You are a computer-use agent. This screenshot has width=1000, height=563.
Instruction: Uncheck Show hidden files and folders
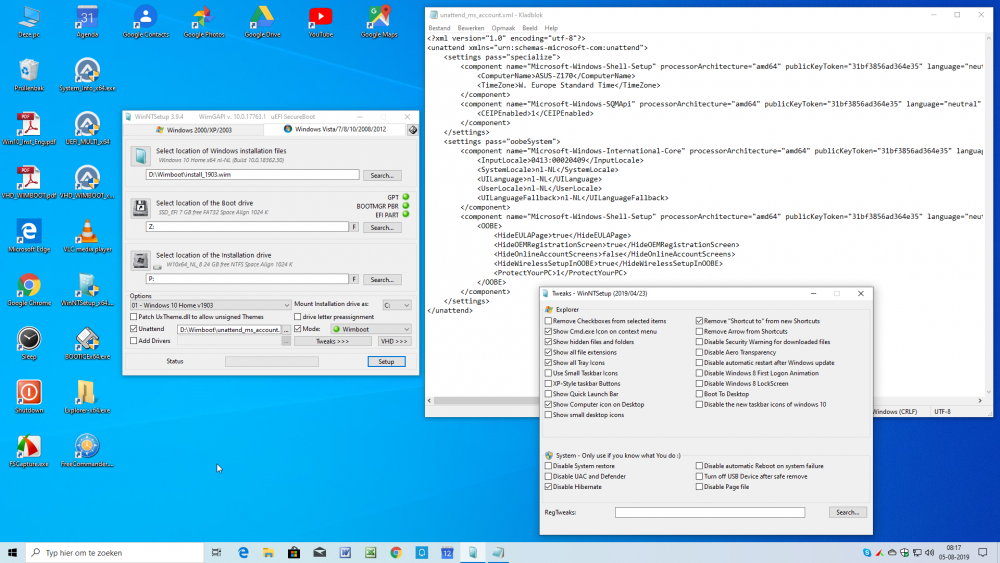[548, 342]
